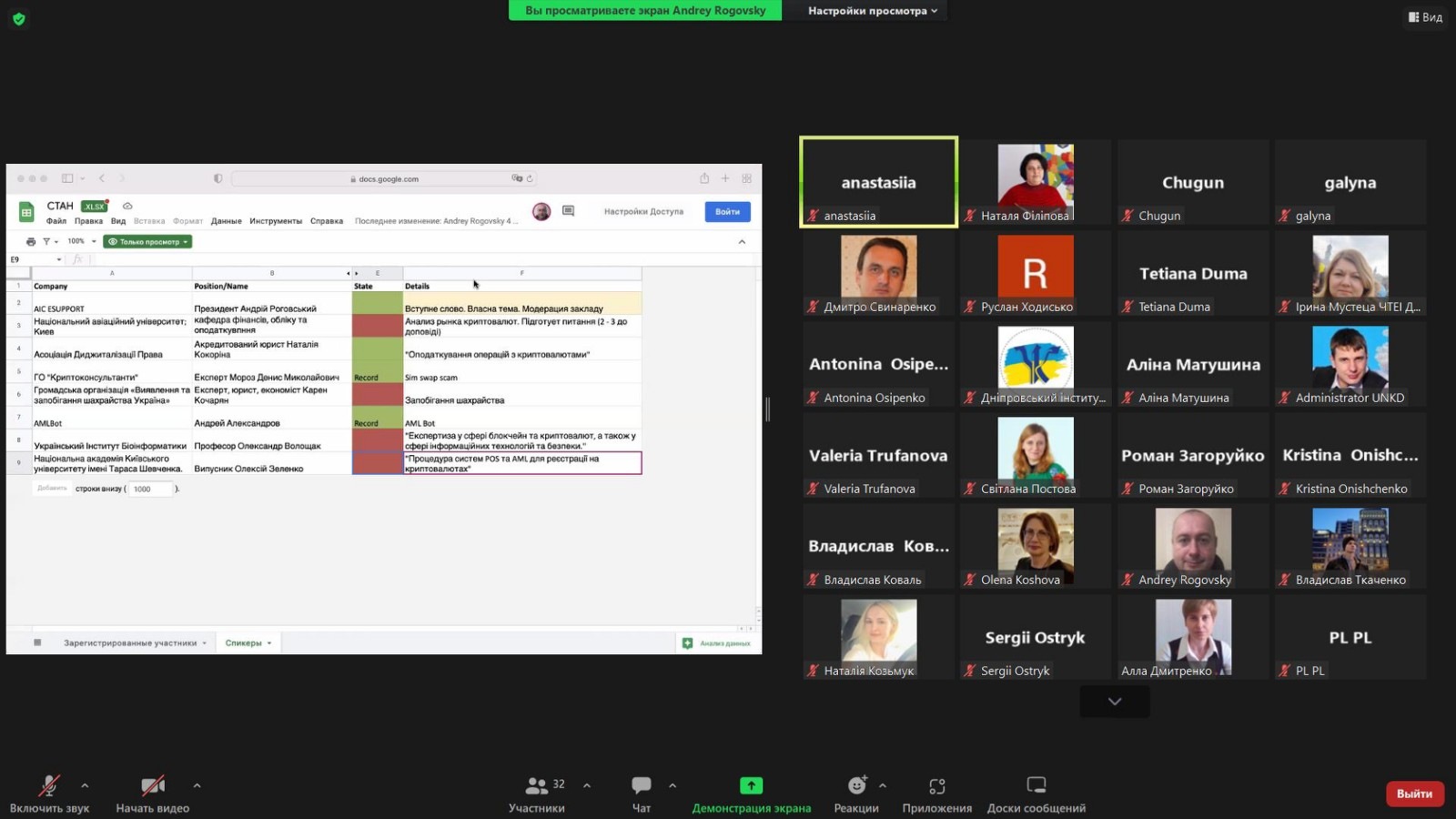Switch to the Спикеры sheet tab
Screen dimensions: 1456x819
(248, 642)
